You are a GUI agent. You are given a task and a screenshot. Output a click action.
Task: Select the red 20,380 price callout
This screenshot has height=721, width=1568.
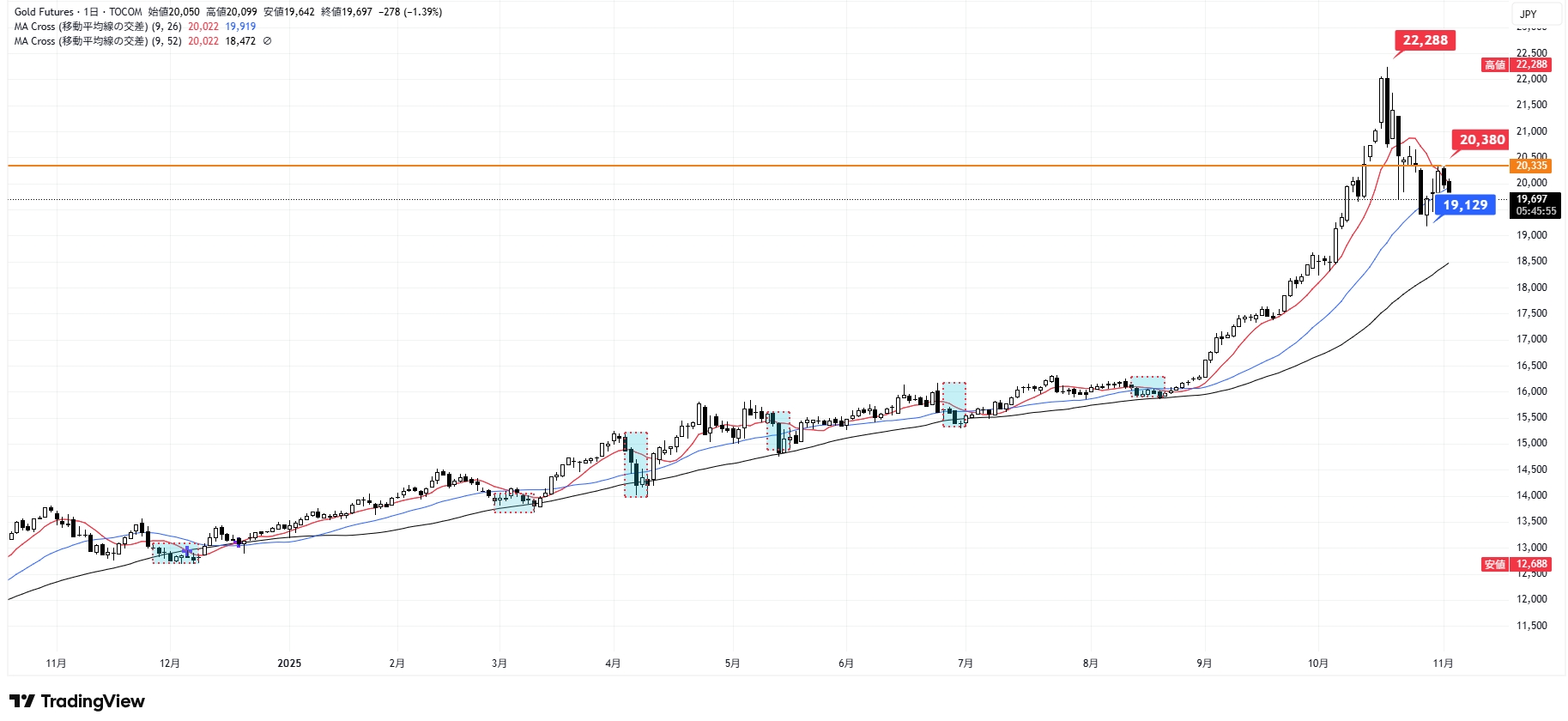1481,140
